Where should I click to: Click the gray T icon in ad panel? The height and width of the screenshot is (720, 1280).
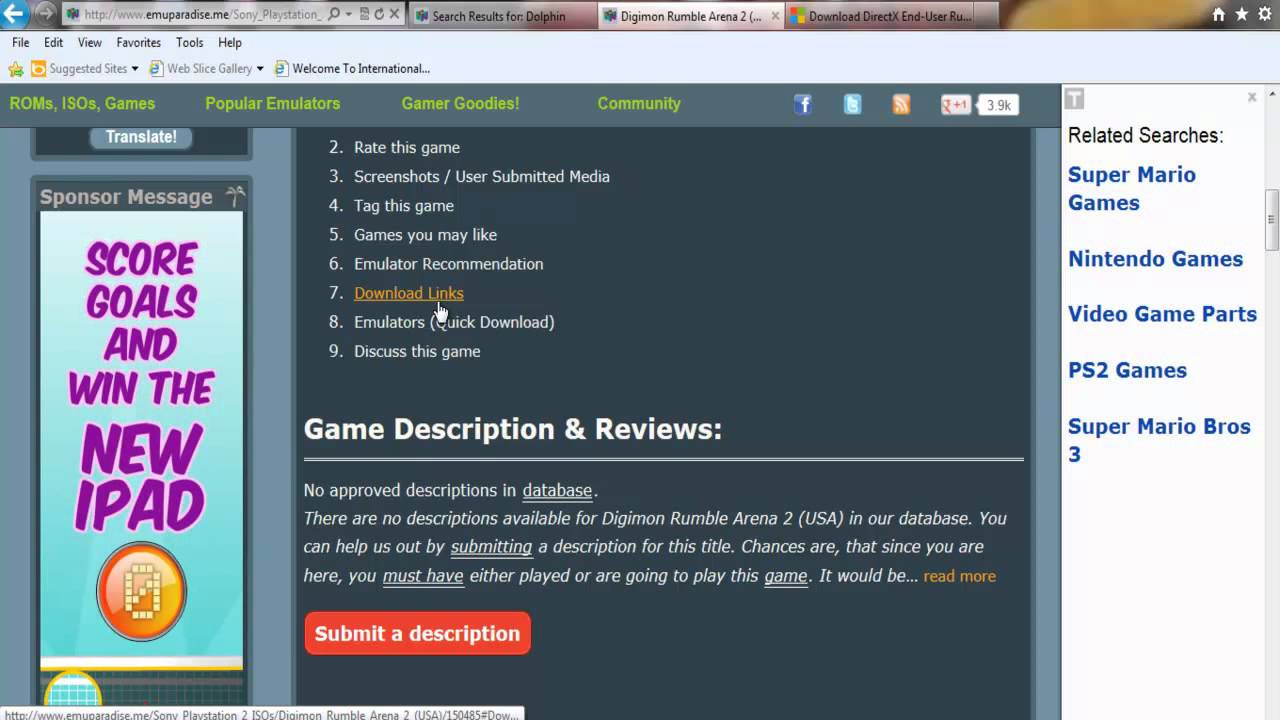1074,98
